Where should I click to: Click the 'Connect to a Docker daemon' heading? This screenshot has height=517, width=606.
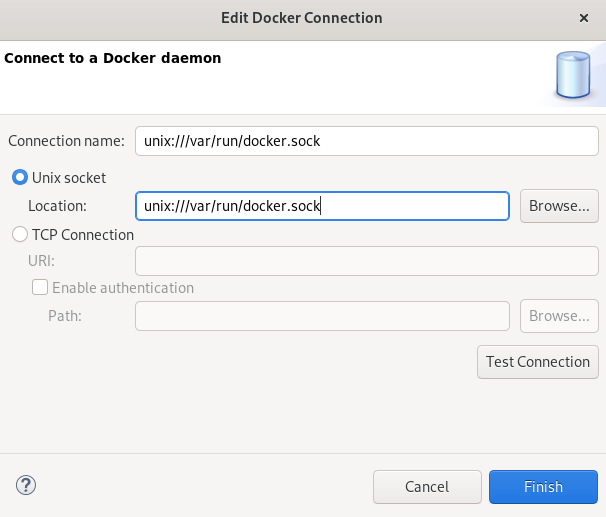pos(112,58)
